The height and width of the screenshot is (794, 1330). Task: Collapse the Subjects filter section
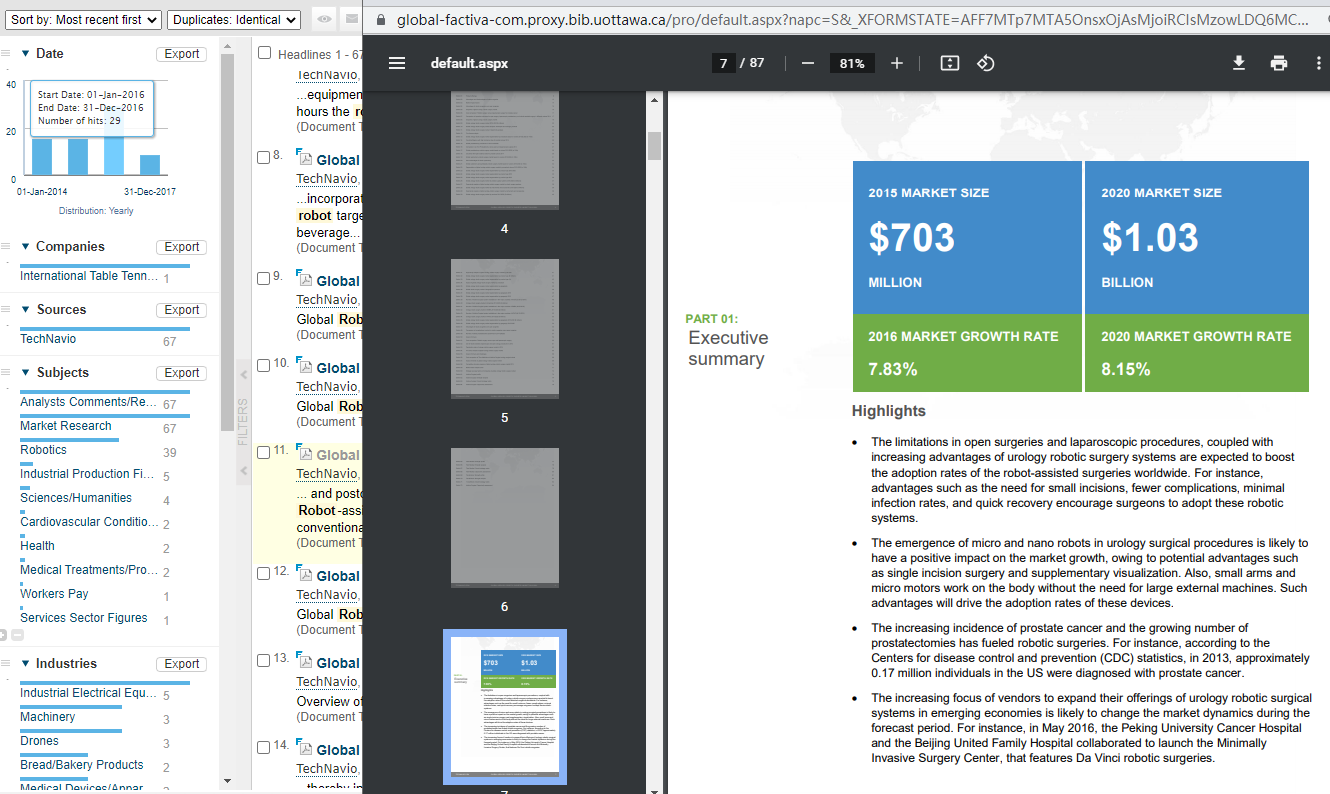click(x=25, y=372)
